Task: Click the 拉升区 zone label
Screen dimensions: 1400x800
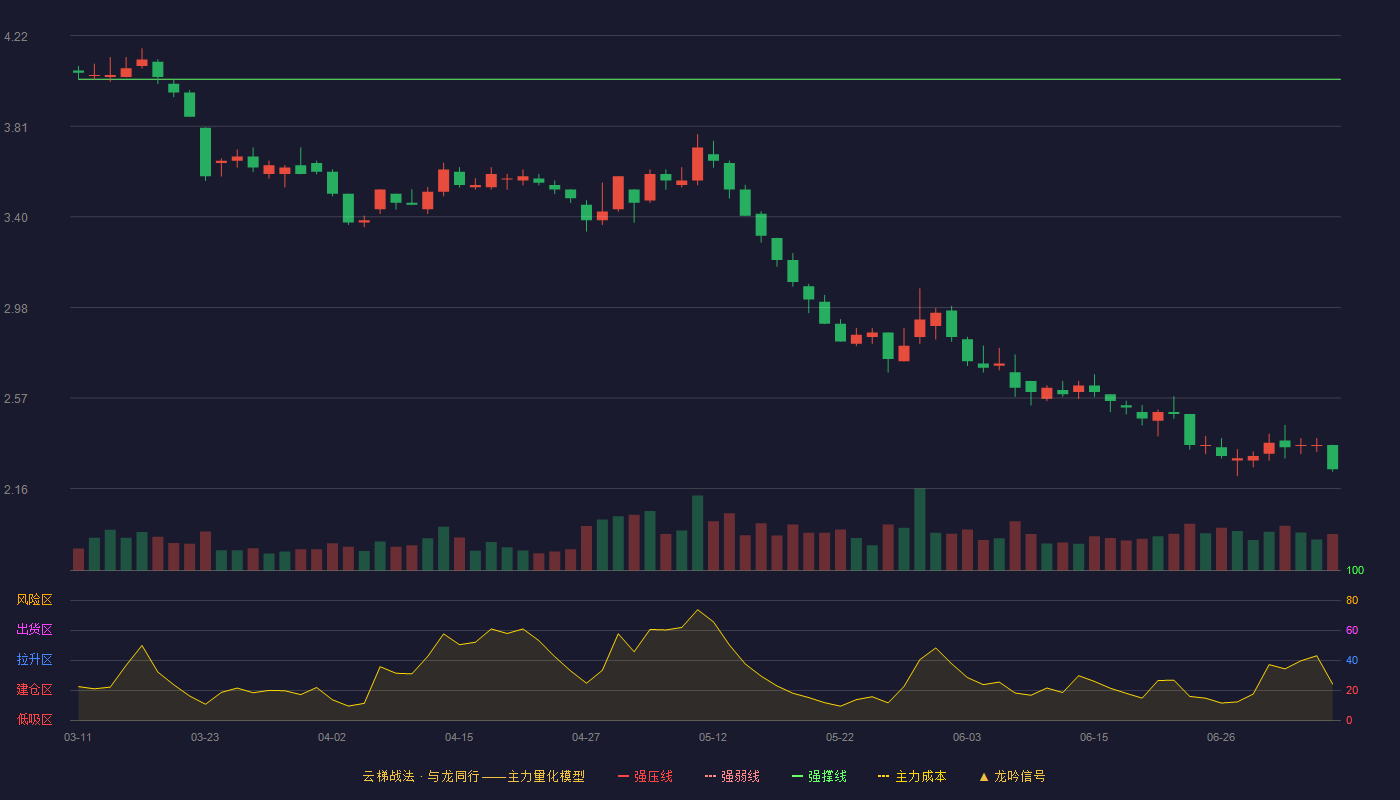Action: (x=34, y=660)
